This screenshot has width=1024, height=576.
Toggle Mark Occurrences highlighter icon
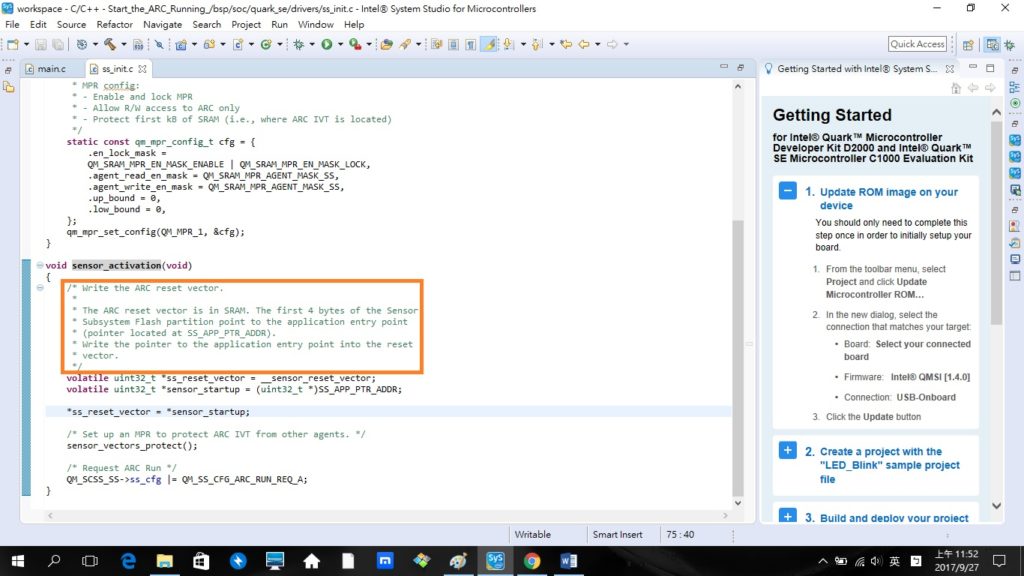[x=488, y=44]
